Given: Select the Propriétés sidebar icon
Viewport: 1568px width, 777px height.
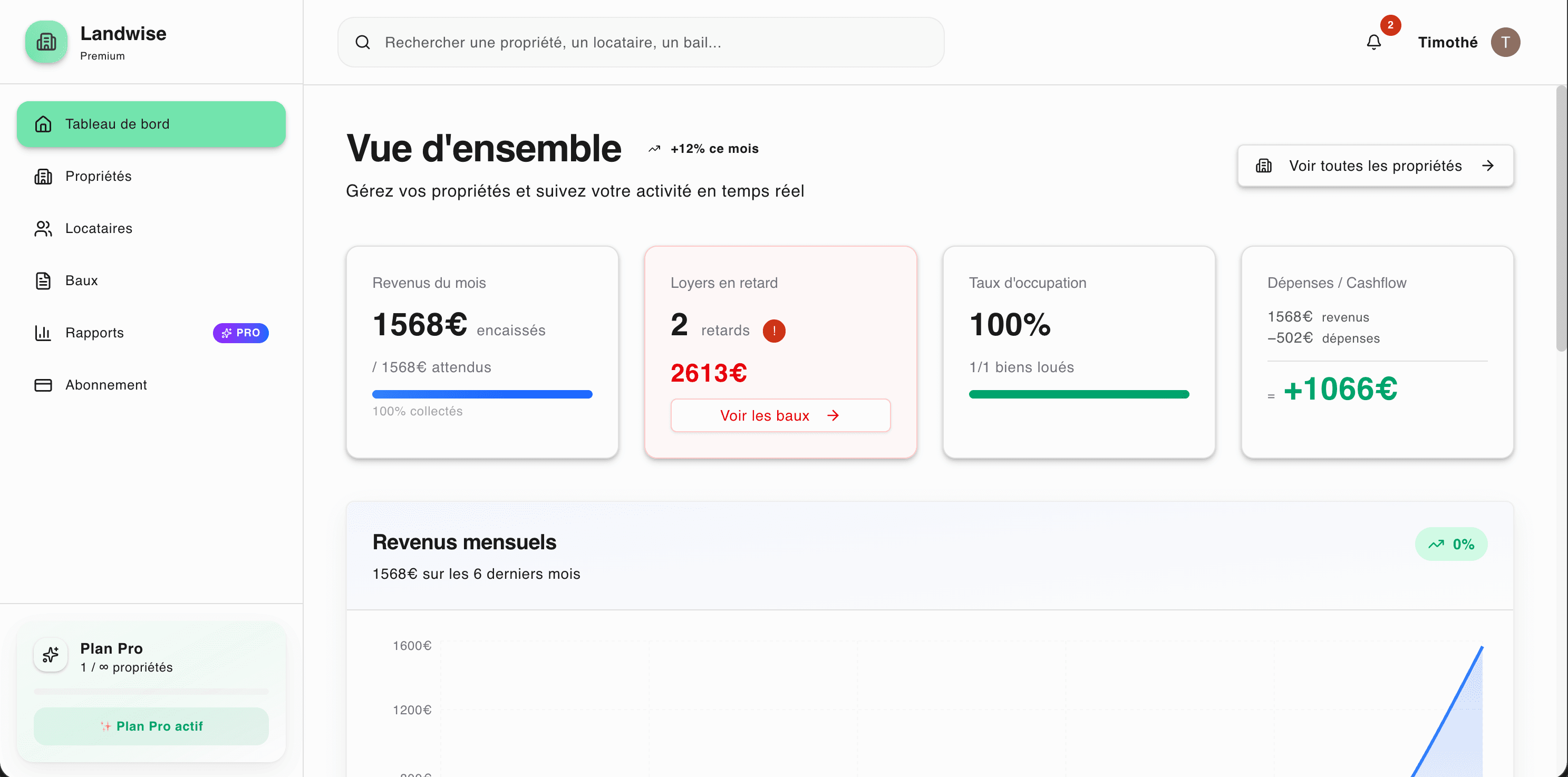Looking at the screenshot, I should [x=43, y=177].
